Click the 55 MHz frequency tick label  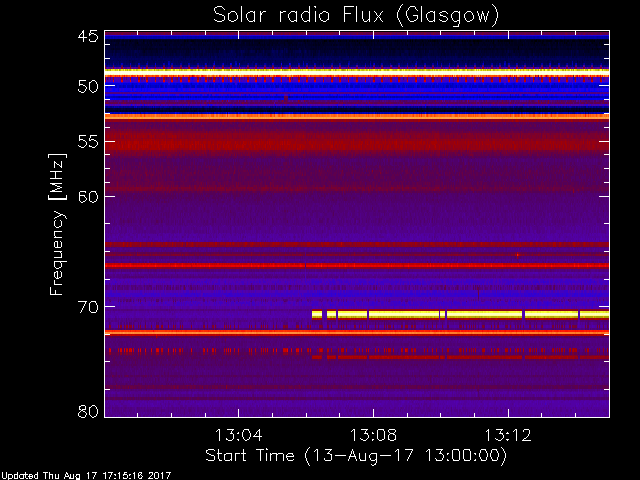[x=88, y=142]
